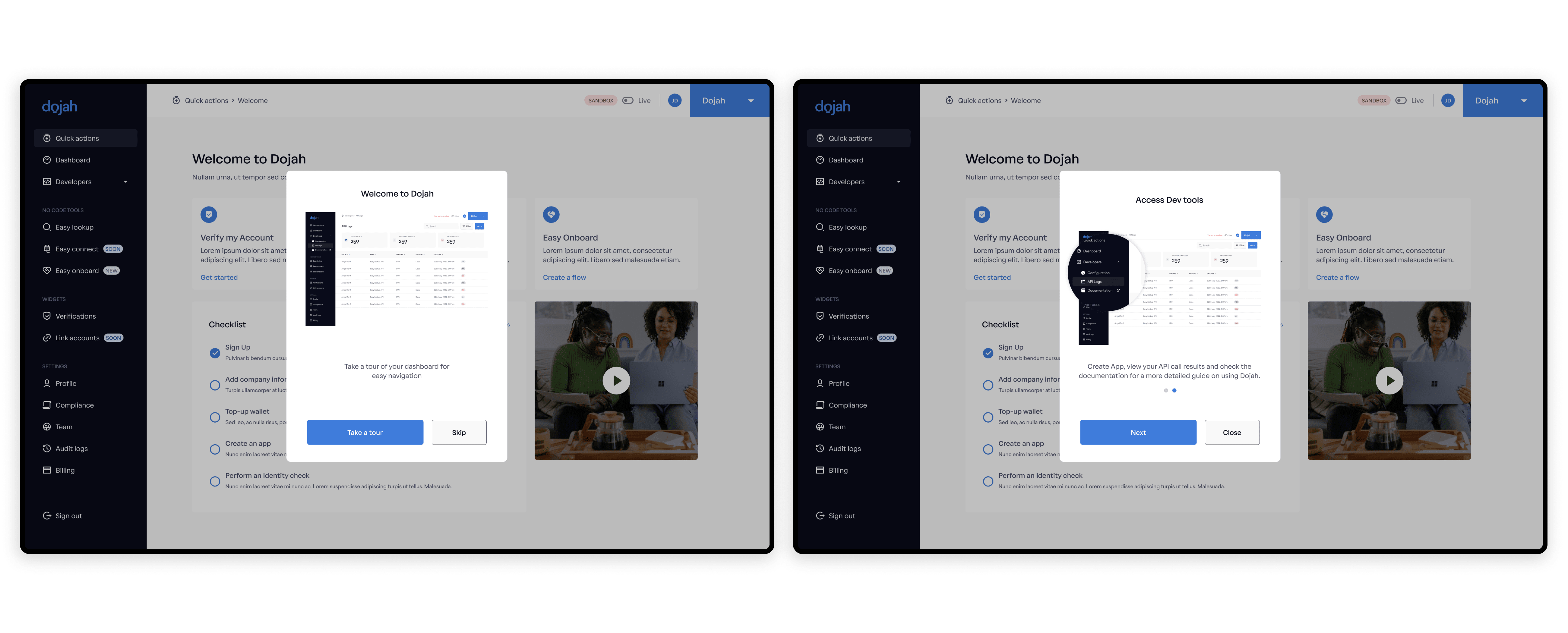Click Link accounts chain icon, left sidebar
This screenshot has height=633, width=1568.
[x=47, y=338]
